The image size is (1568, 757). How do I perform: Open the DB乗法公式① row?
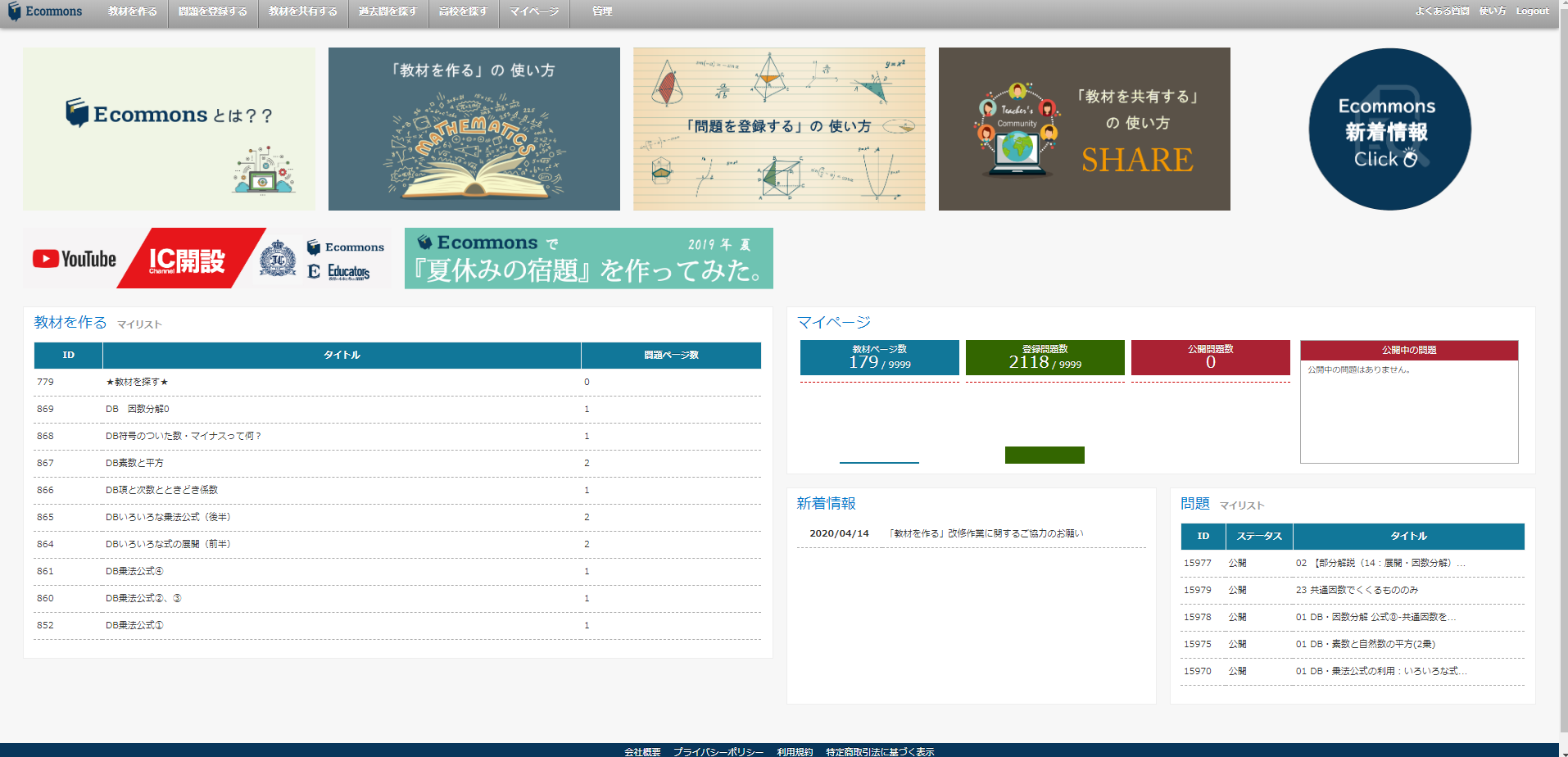point(397,626)
